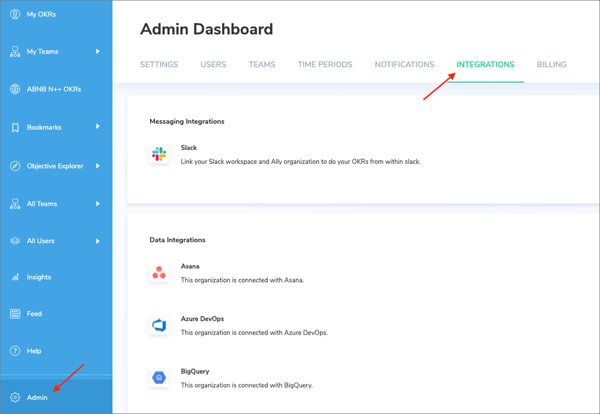Image resolution: width=600 pixels, height=414 pixels.
Task: Click the Admin gear icon
Action: (x=15, y=397)
